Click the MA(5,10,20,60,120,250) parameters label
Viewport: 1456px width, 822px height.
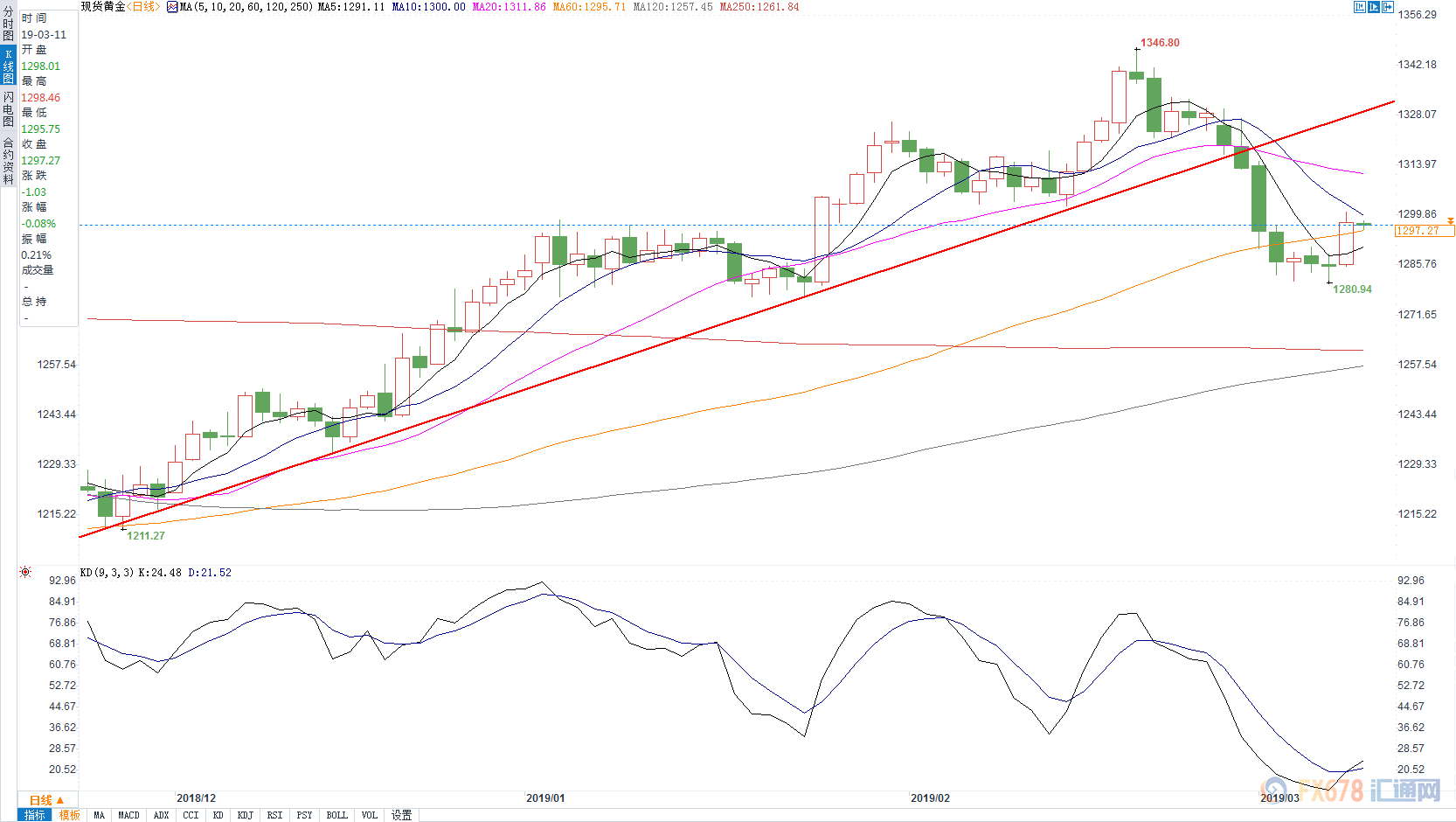(246, 7)
